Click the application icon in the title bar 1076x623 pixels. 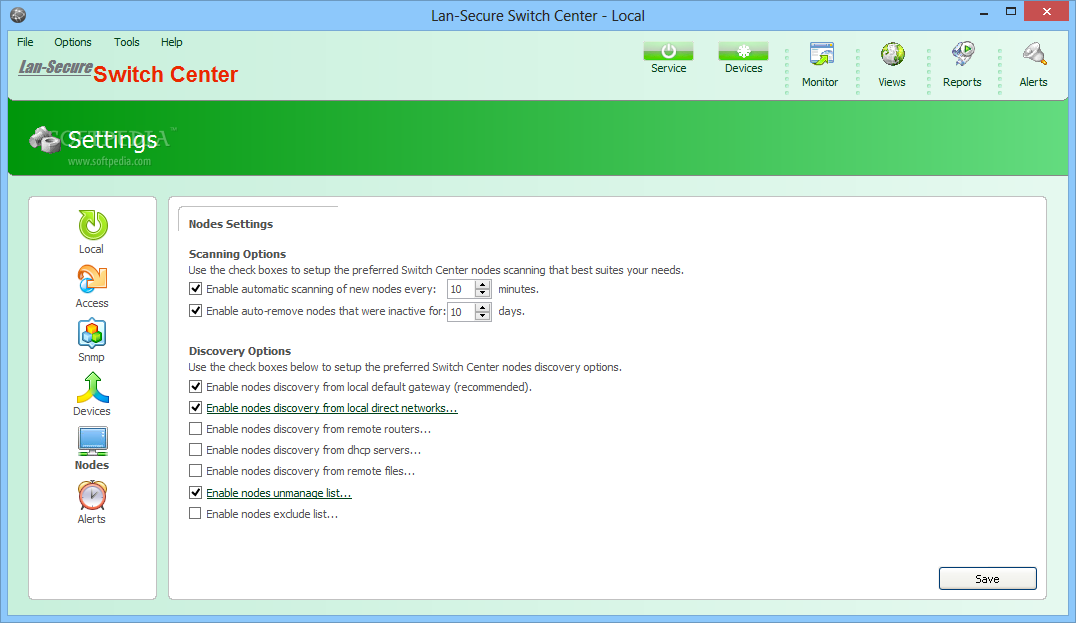19,14
